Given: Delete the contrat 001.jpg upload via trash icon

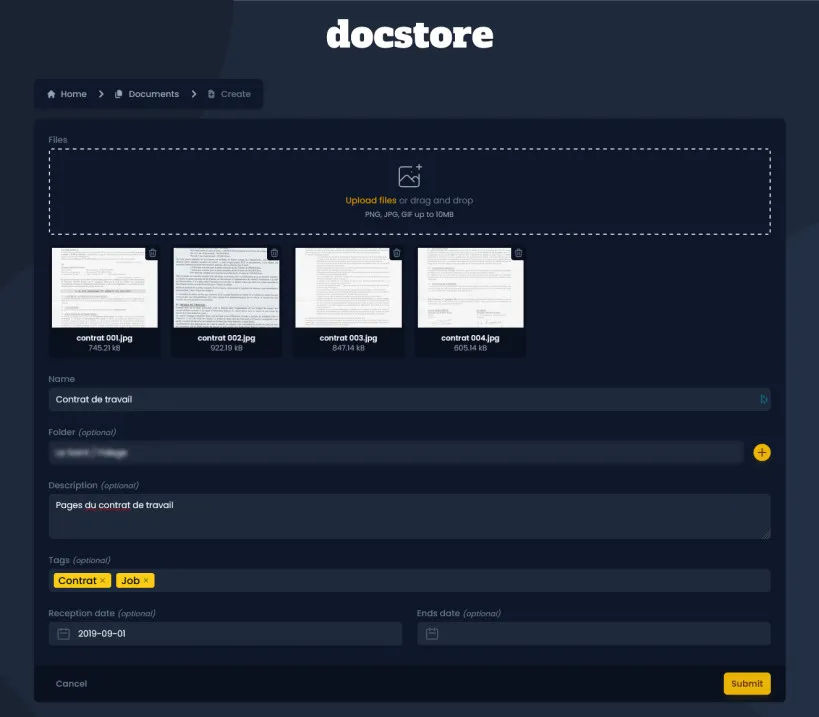Looking at the screenshot, I should tap(151, 253).
